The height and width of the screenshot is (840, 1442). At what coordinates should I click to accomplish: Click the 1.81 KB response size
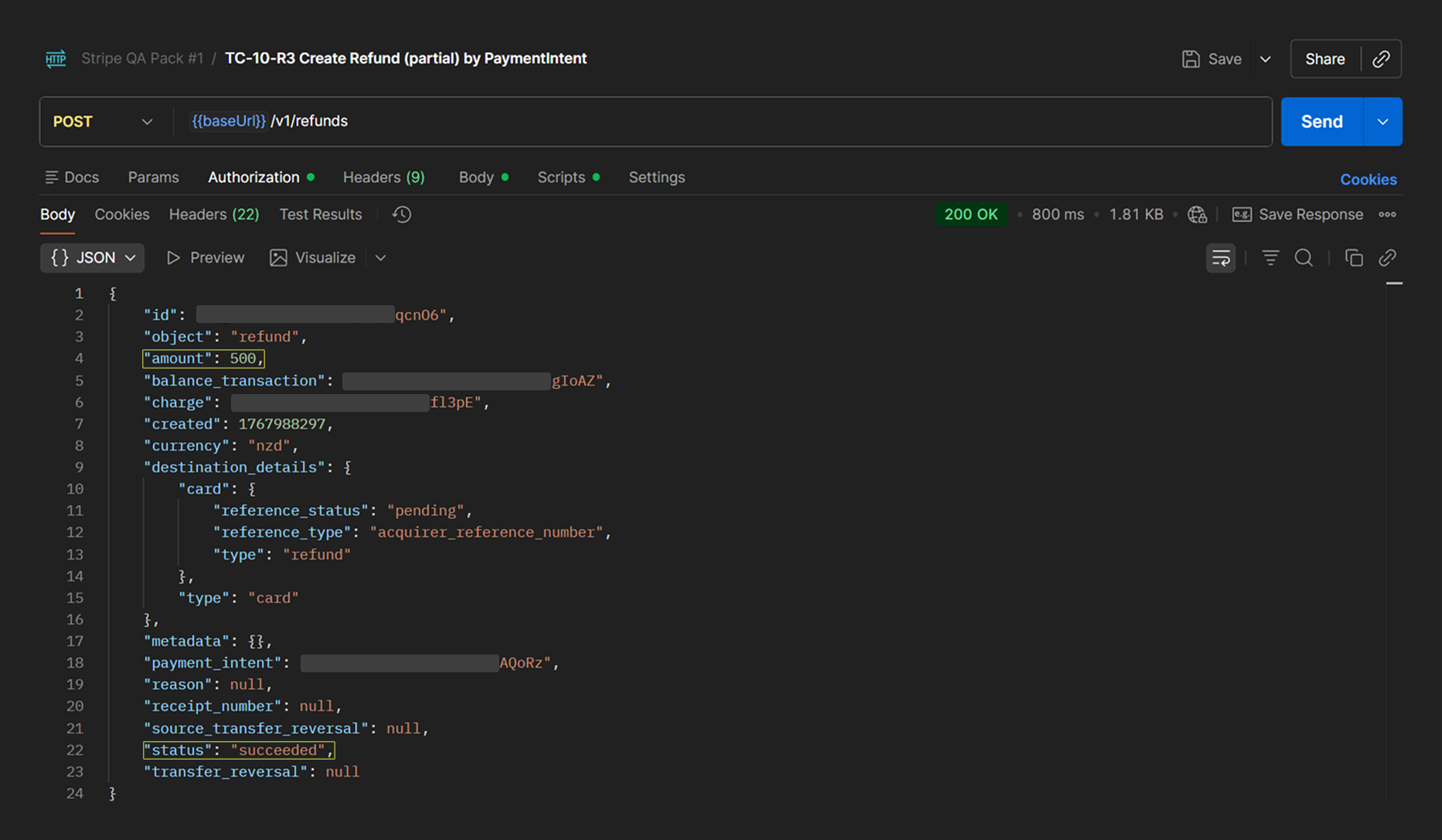click(x=1135, y=214)
